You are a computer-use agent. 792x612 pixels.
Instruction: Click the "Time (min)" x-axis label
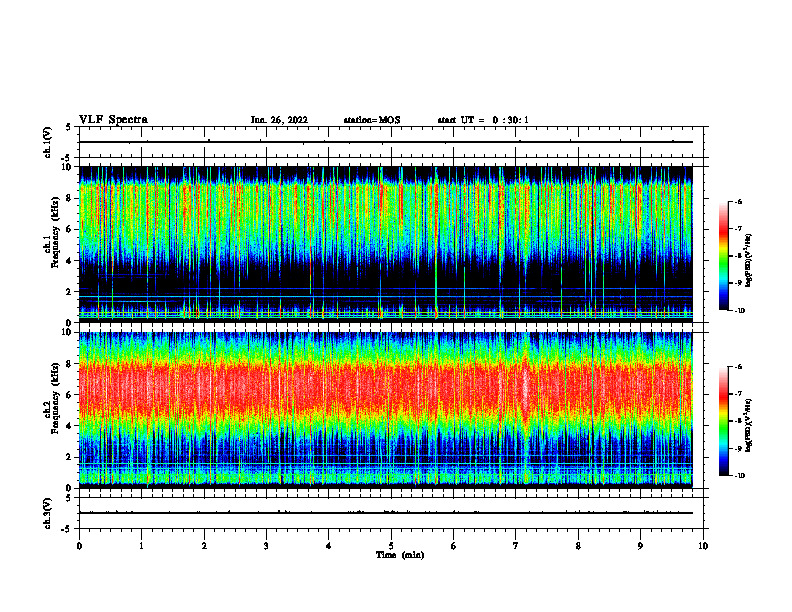point(400,555)
